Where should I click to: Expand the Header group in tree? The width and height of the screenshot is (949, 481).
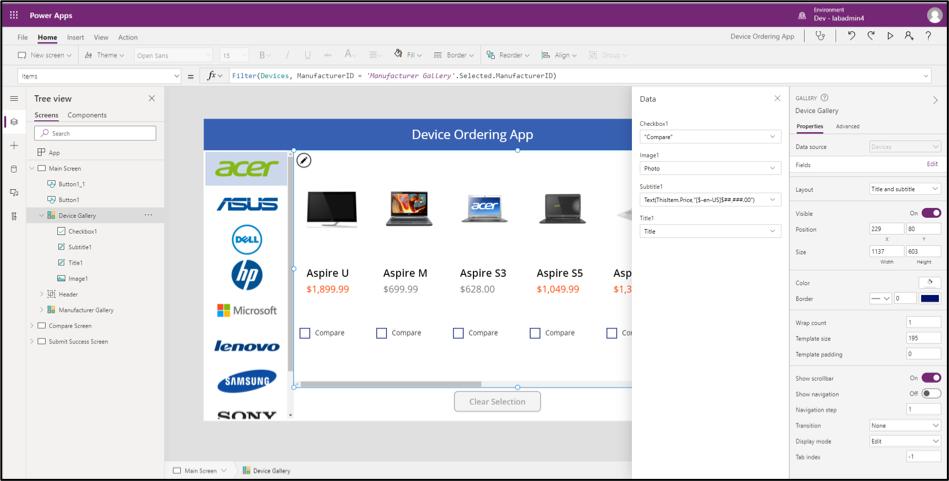42,294
